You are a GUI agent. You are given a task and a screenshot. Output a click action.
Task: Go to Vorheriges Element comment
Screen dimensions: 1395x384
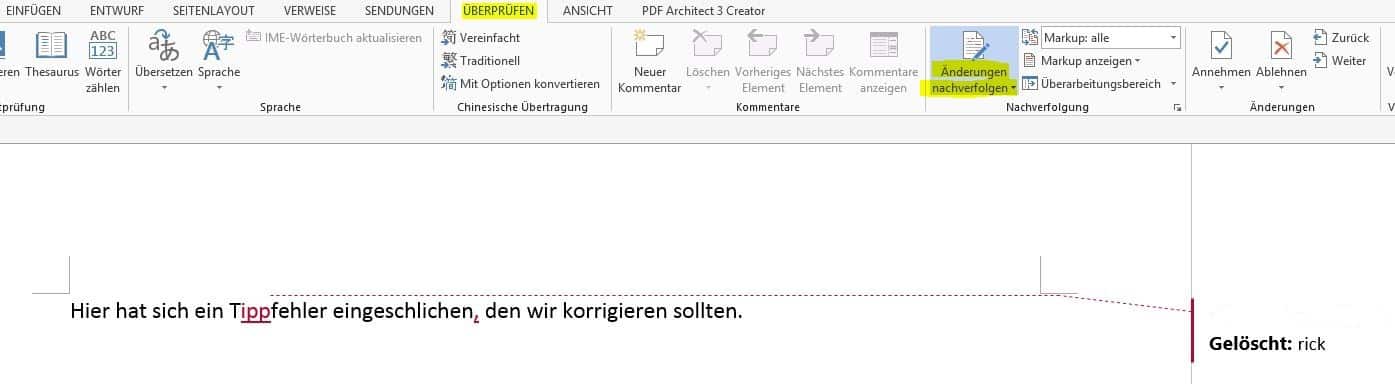(x=763, y=61)
